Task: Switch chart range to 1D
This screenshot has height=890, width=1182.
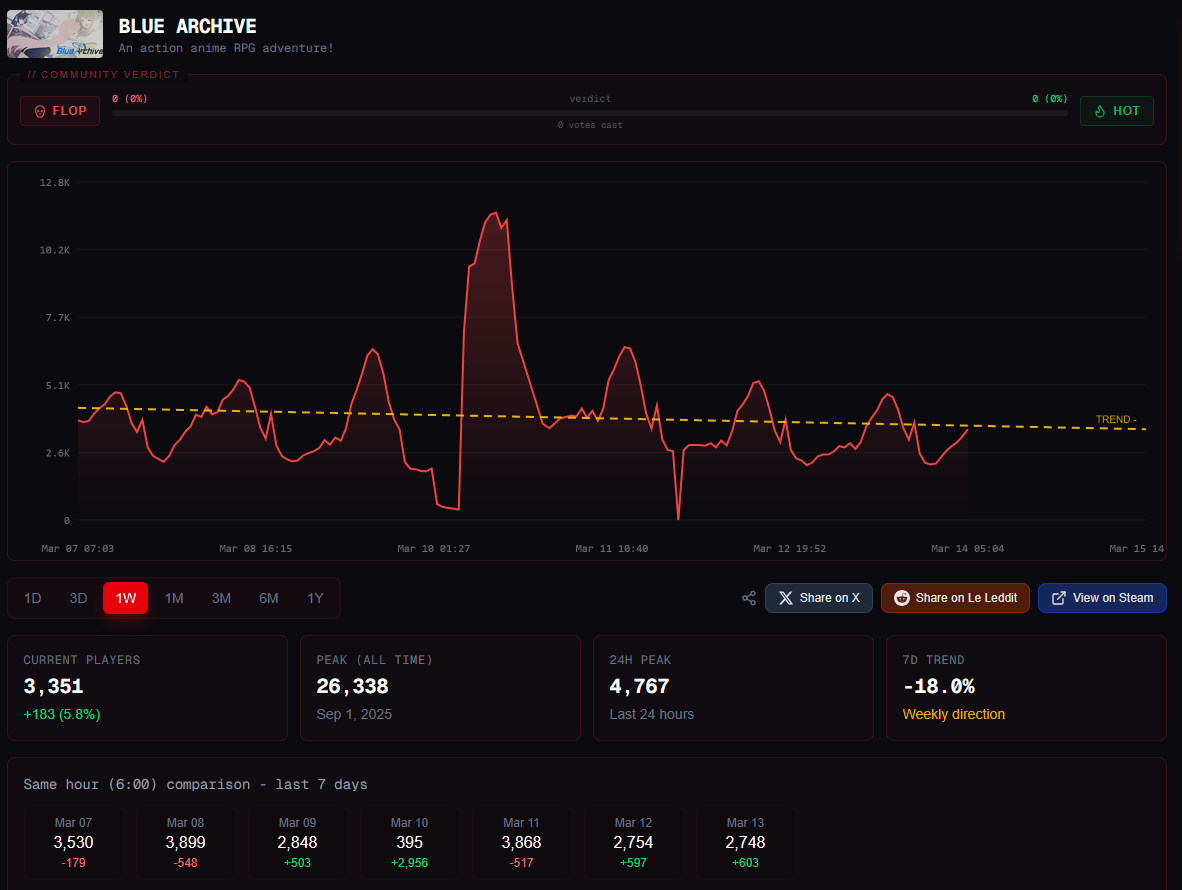Action: (32, 598)
